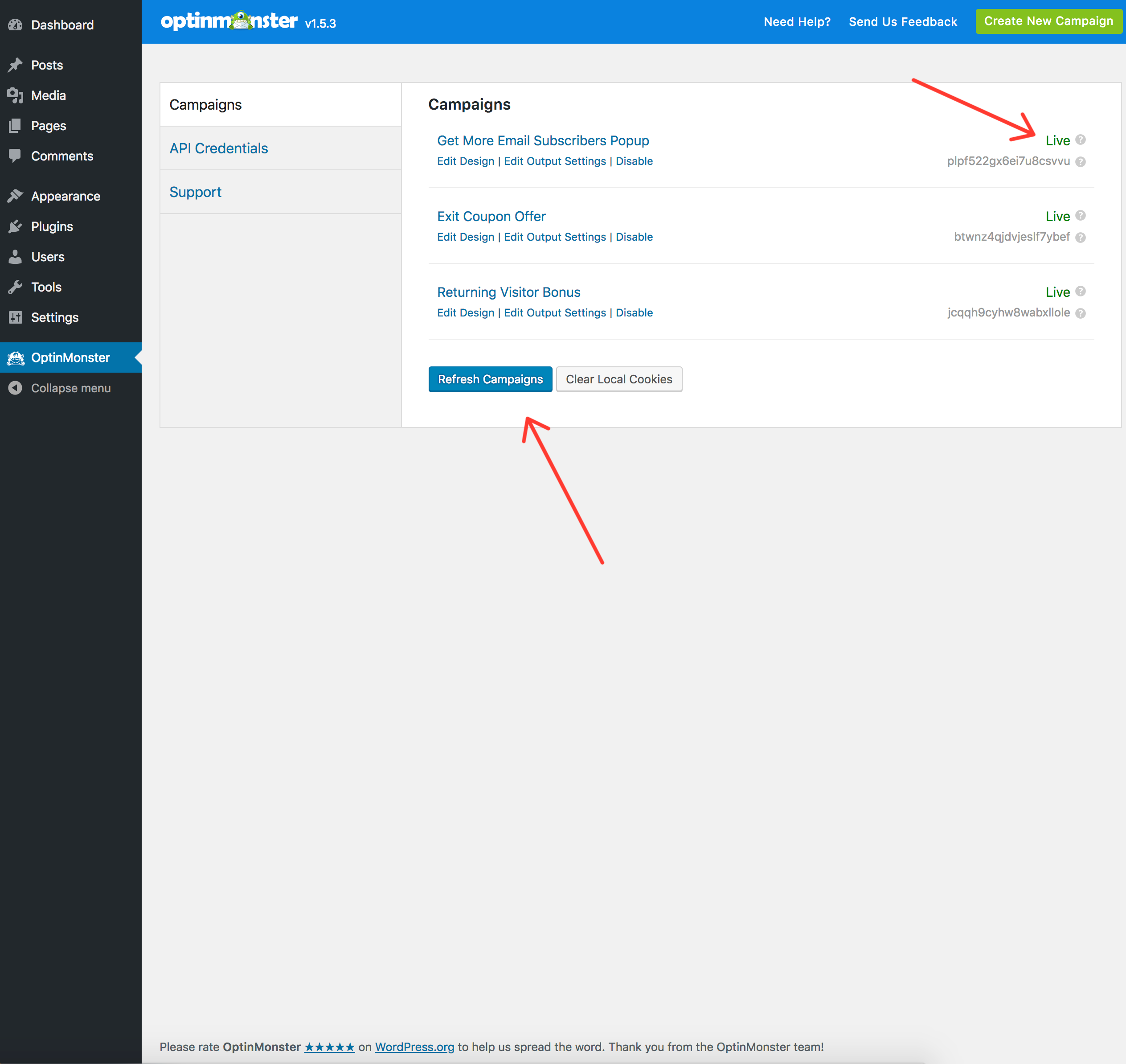The width and height of the screenshot is (1126, 1064).
Task: Click help icon beside Returning Visitor Bonus Live status
Action: tap(1080, 291)
